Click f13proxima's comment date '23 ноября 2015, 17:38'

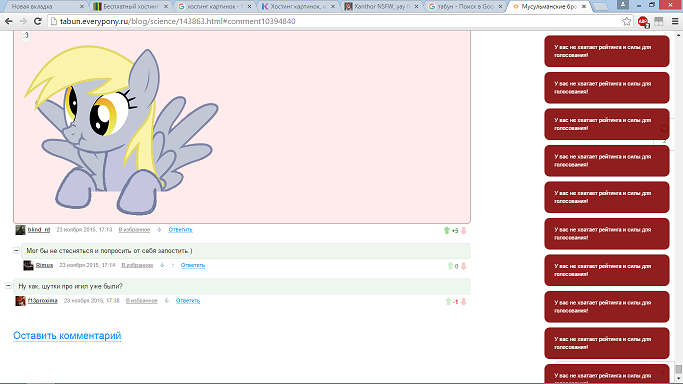coord(91,301)
